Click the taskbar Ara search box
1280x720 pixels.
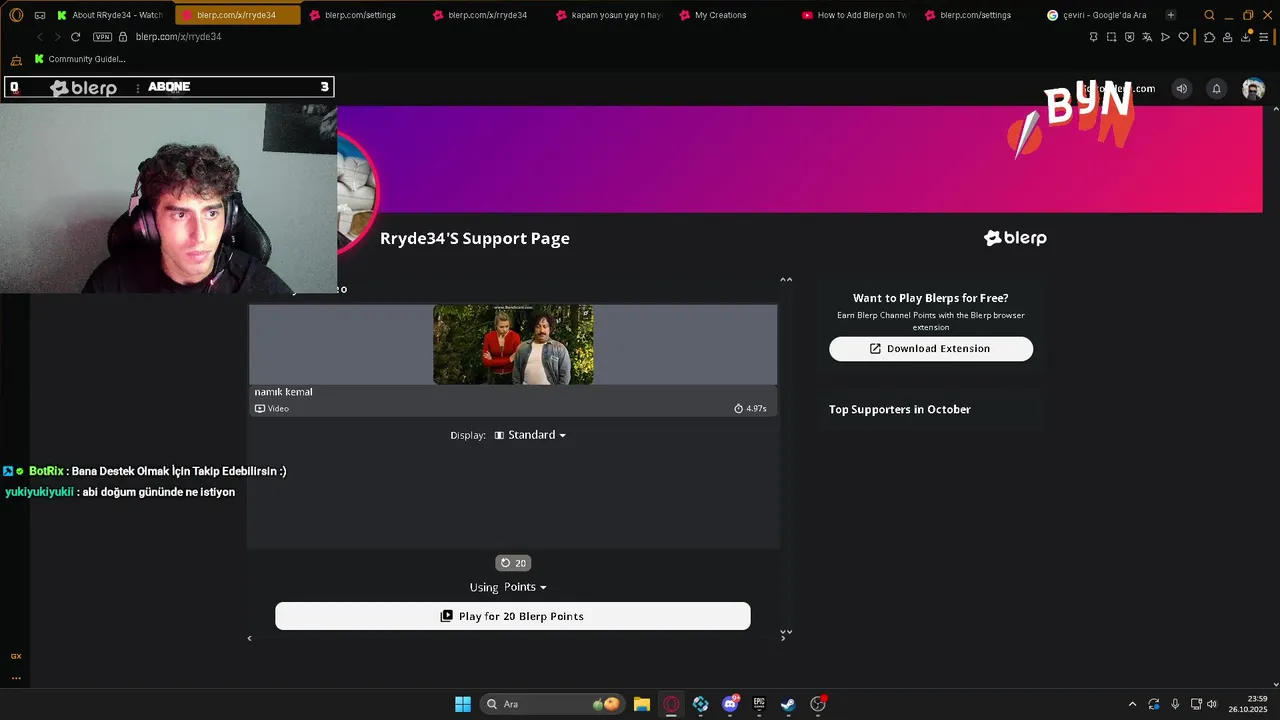[552, 704]
